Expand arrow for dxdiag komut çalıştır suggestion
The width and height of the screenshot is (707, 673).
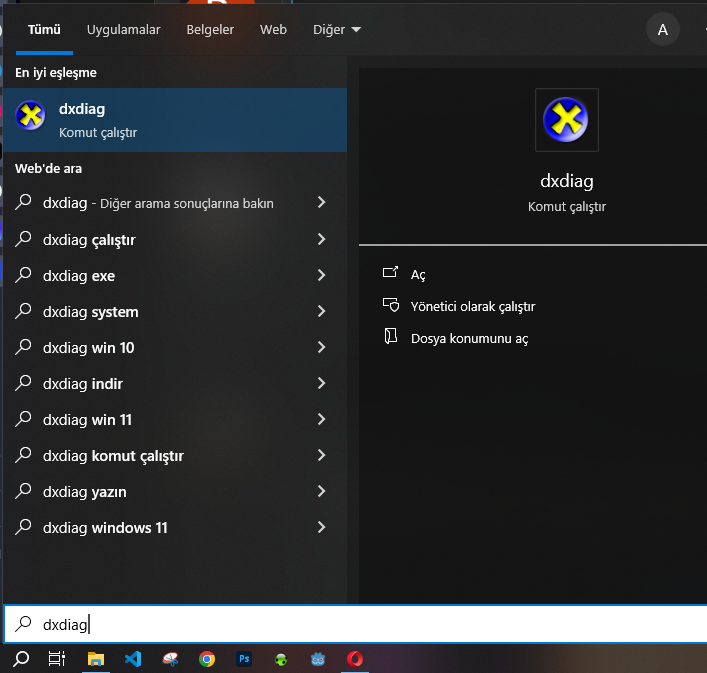pyautogui.click(x=321, y=455)
